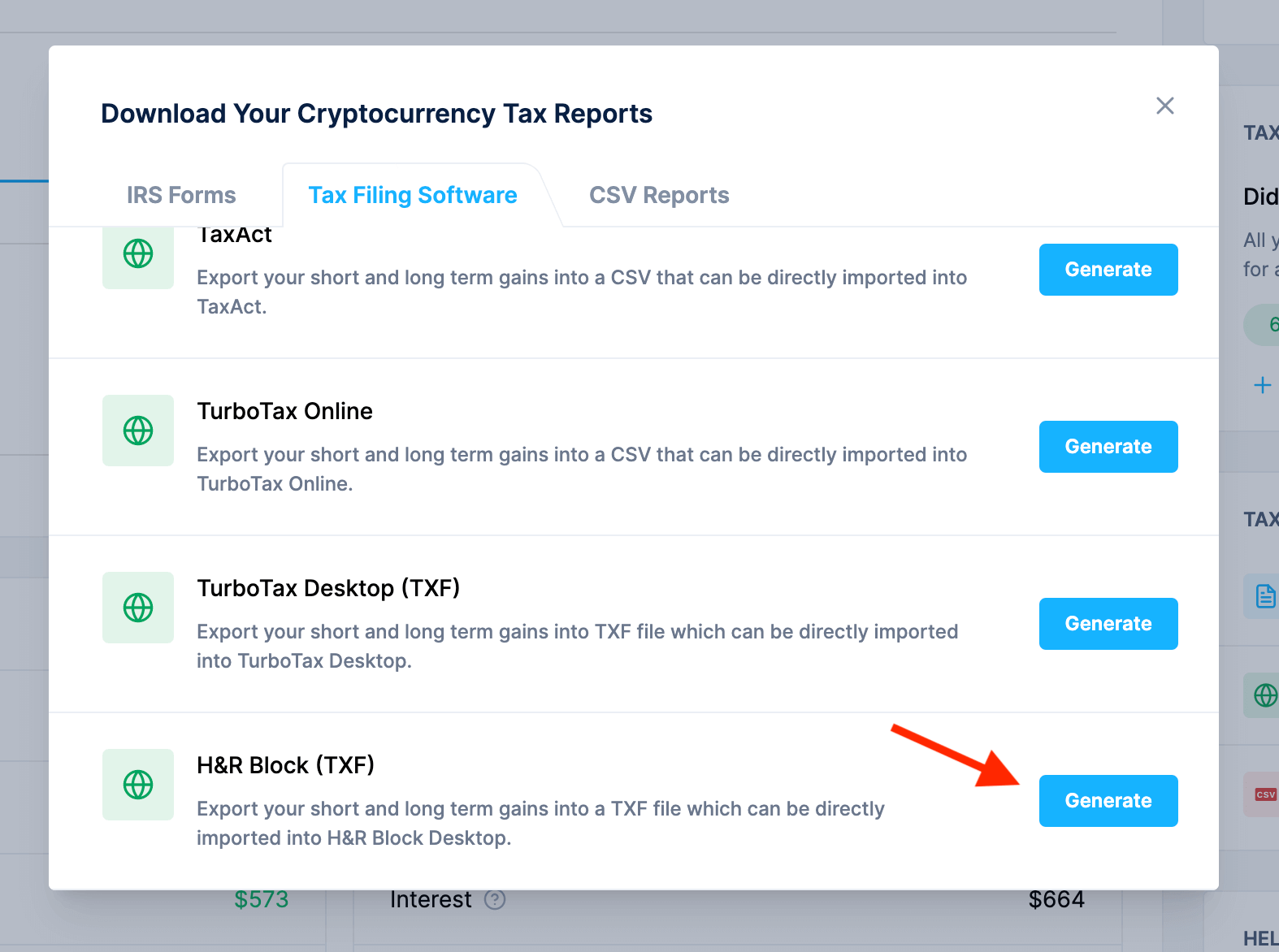Click the plus icon in the right sidebar
This screenshot has height=952, width=1279.
(1263, 385)
